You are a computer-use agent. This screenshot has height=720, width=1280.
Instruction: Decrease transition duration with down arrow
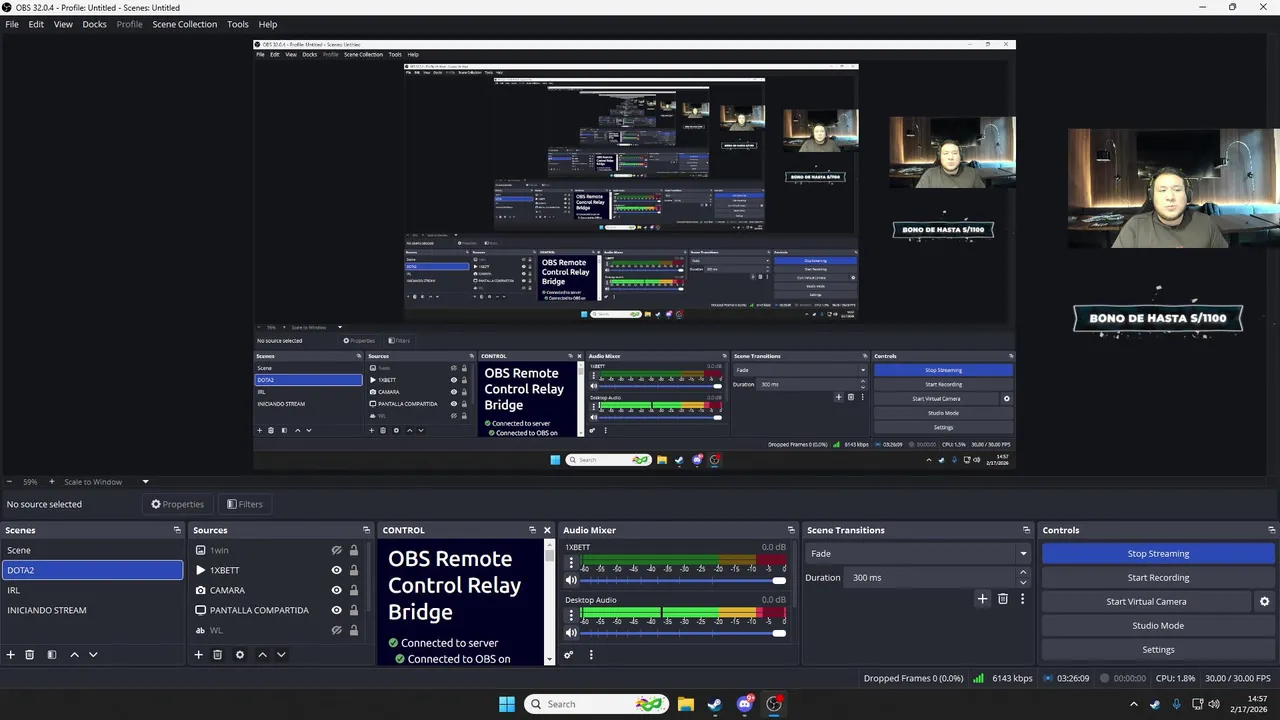click(1023, 582)
